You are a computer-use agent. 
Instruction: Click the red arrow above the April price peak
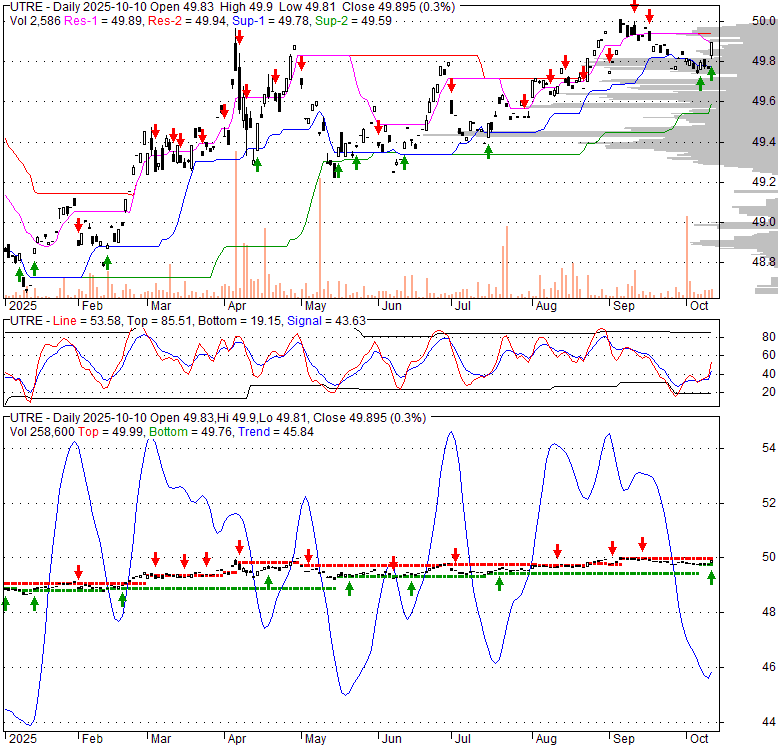coord(238,39)
